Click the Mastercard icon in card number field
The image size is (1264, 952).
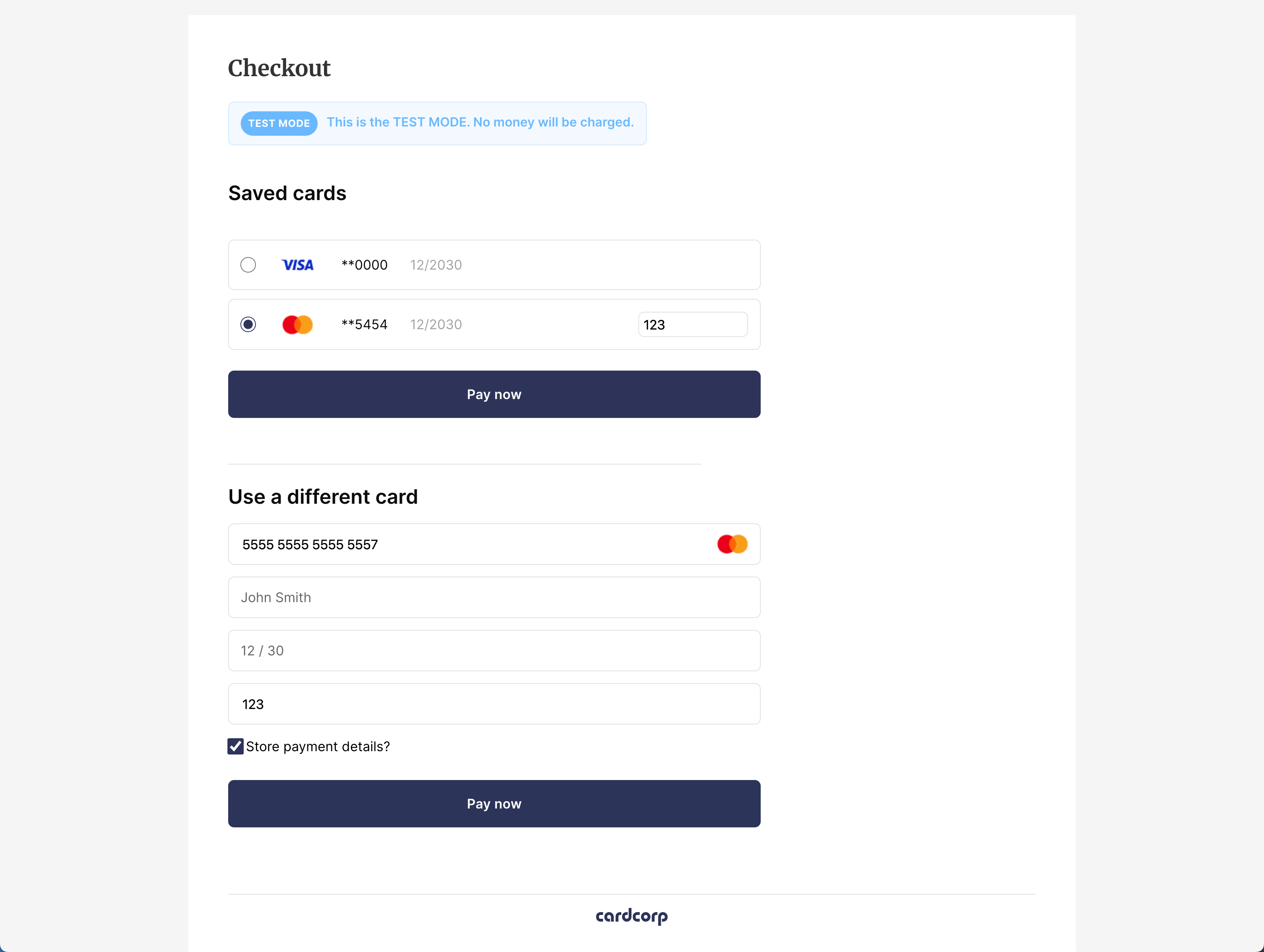[x=732, y=544]
